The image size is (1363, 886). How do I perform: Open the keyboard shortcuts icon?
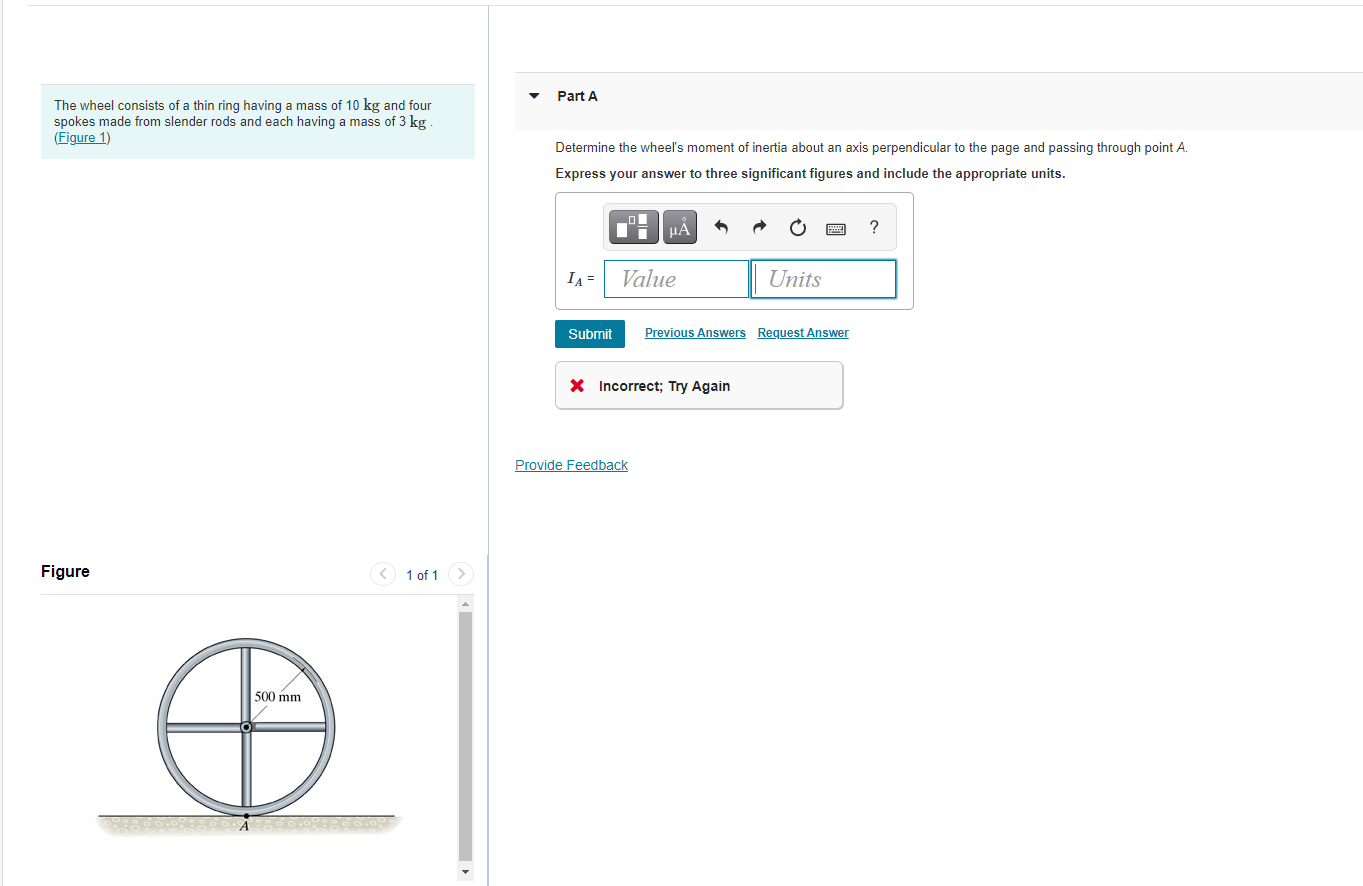pos(836,229)
